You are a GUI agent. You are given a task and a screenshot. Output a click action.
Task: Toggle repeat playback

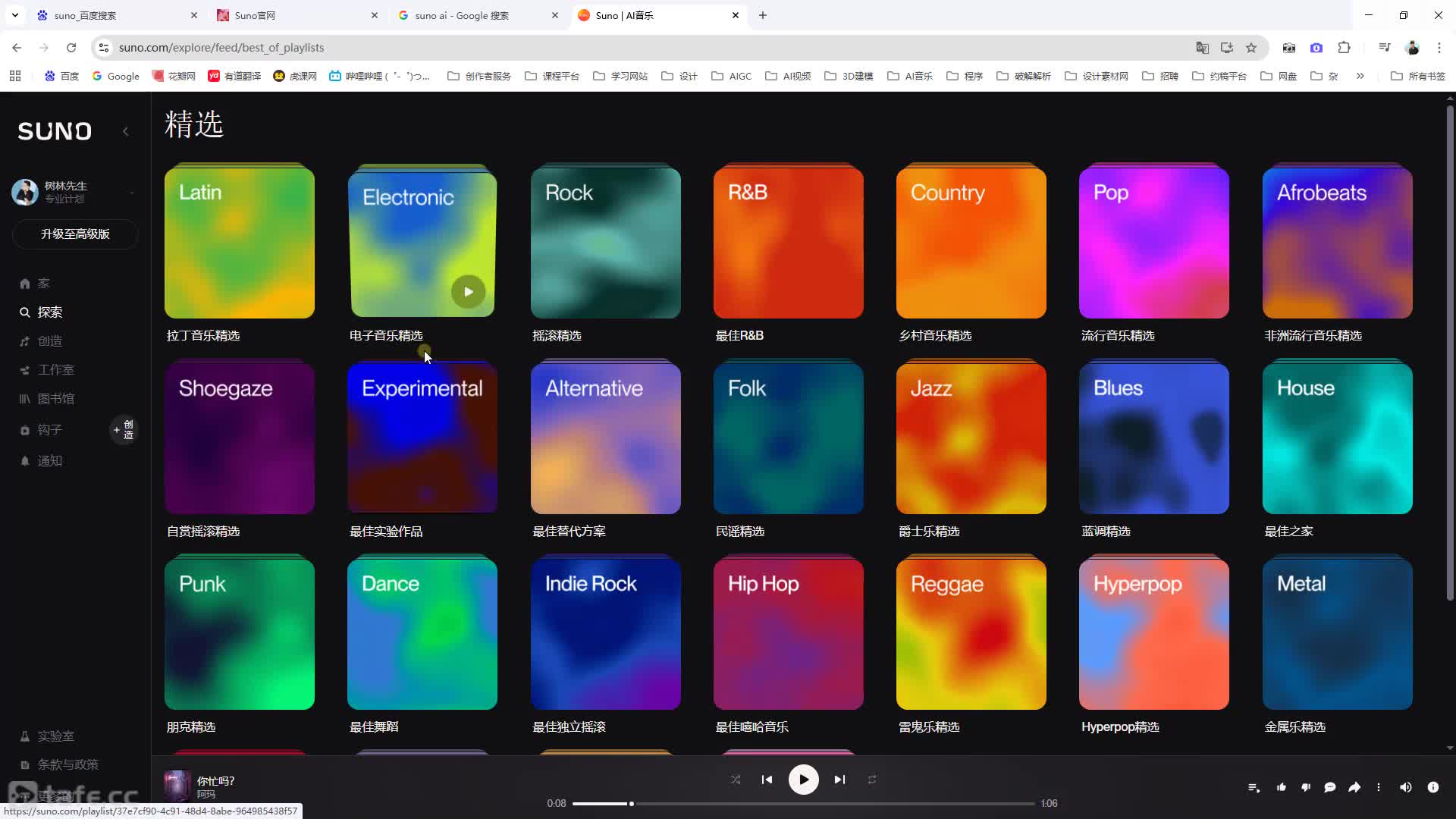872,780
